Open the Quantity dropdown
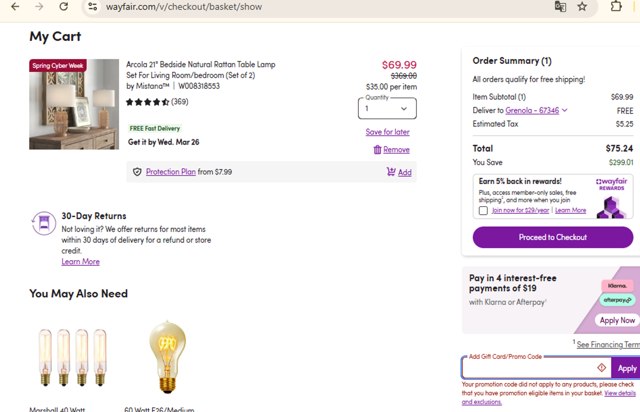This screenshot has height=412, width=640. click(x=387, y=109)
